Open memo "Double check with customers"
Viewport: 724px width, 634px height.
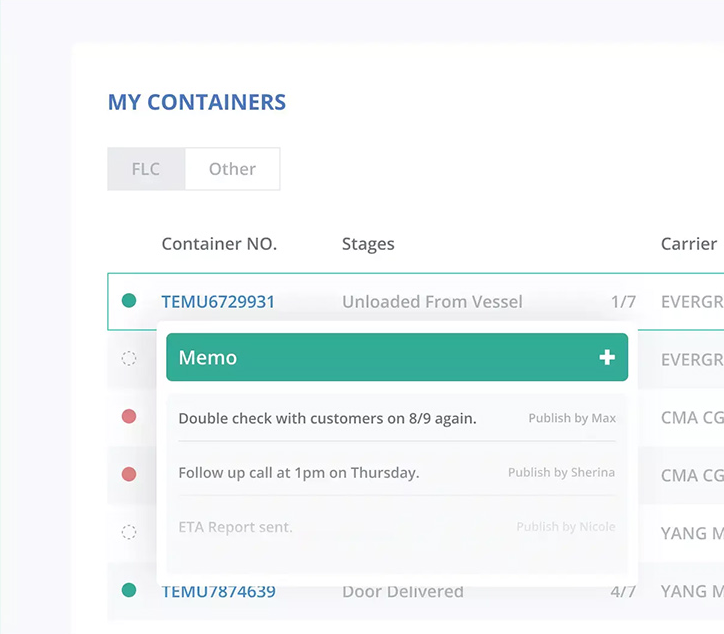(x=327, y=419)
